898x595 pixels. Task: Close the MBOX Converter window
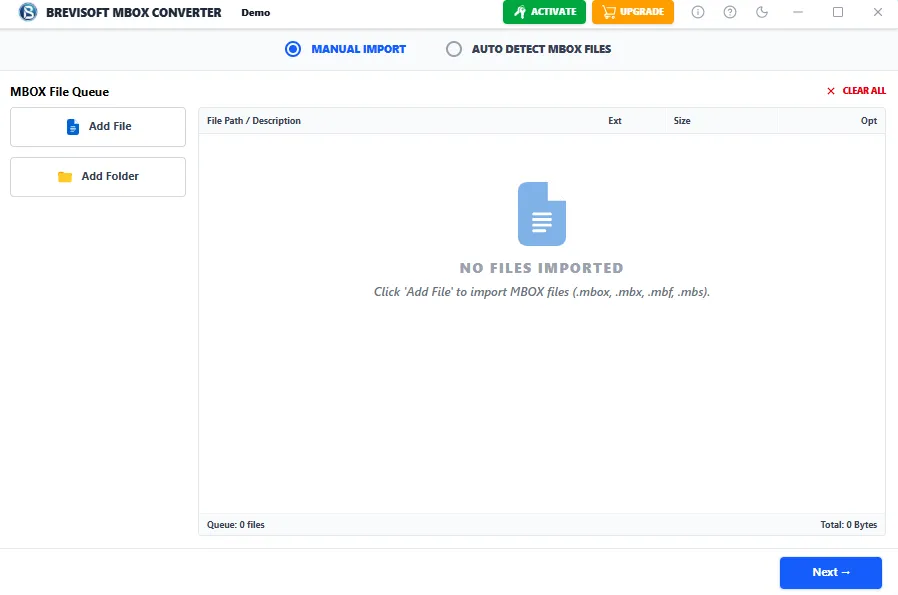pos(877,12)
